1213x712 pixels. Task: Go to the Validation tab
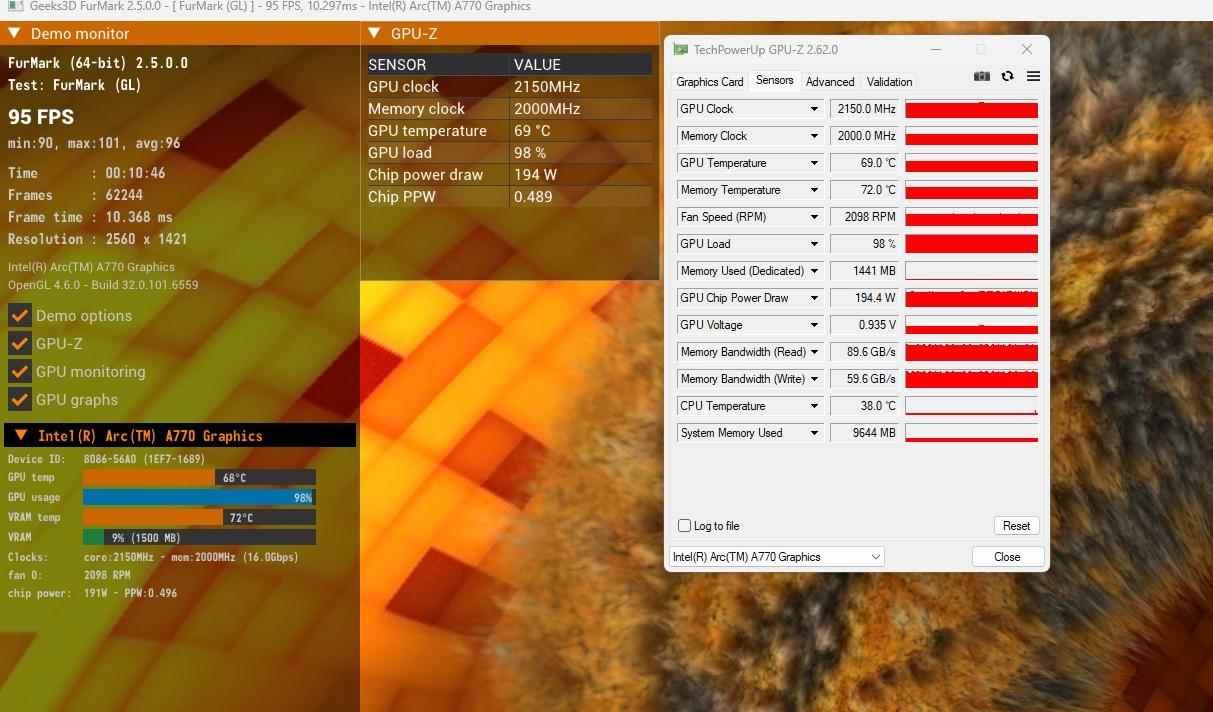889,82
